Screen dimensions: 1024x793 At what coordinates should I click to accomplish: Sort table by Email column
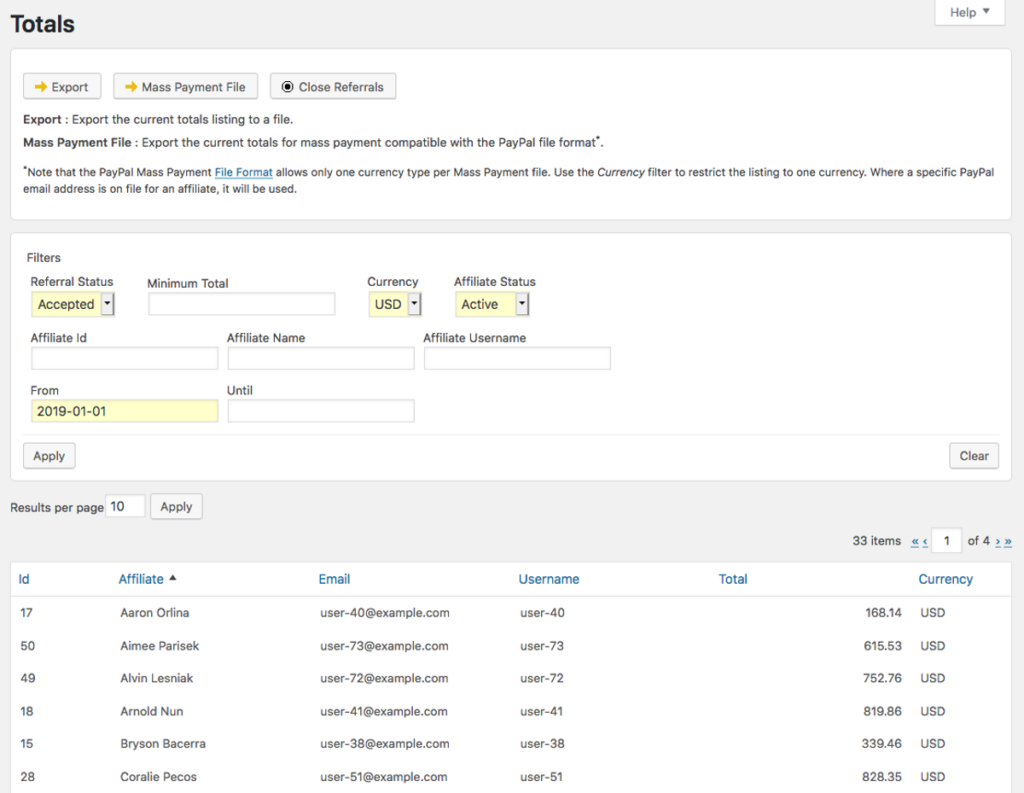point(334,579)
